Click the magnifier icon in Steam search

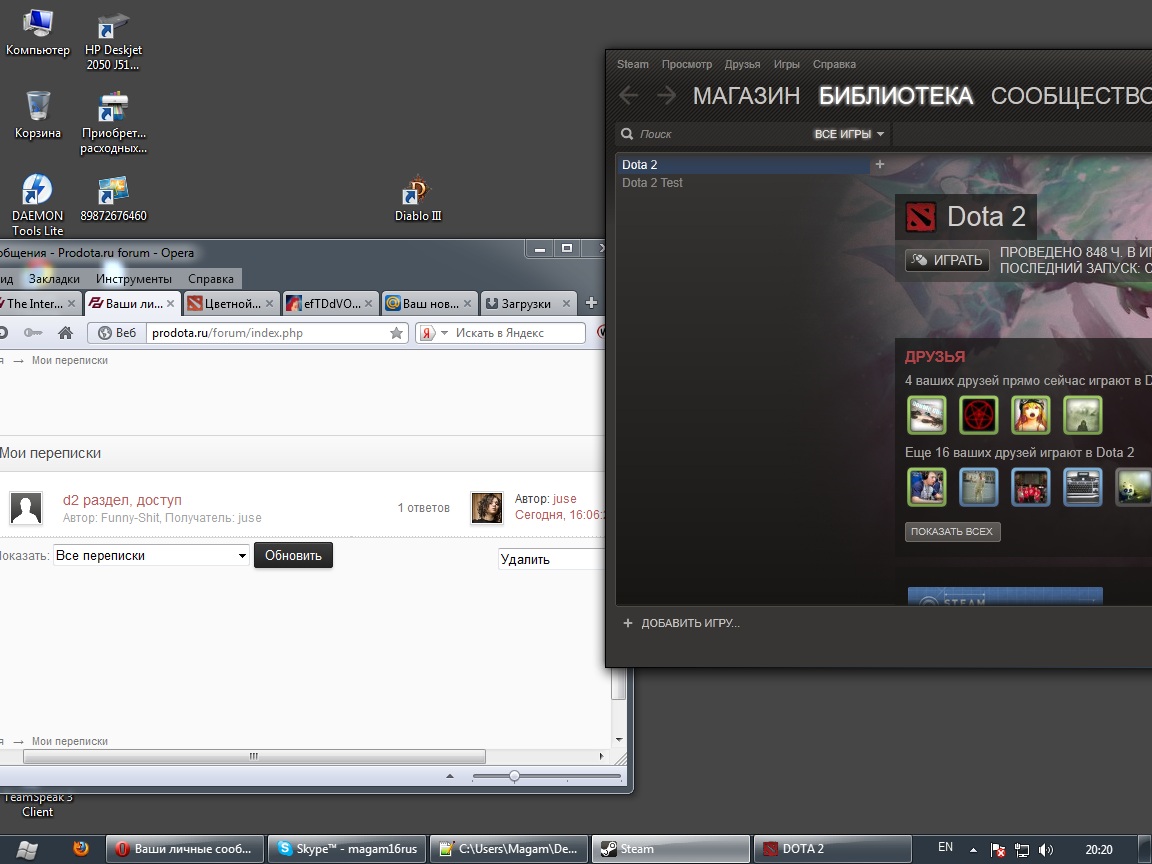pyautogui.click(x=627, y=134)
